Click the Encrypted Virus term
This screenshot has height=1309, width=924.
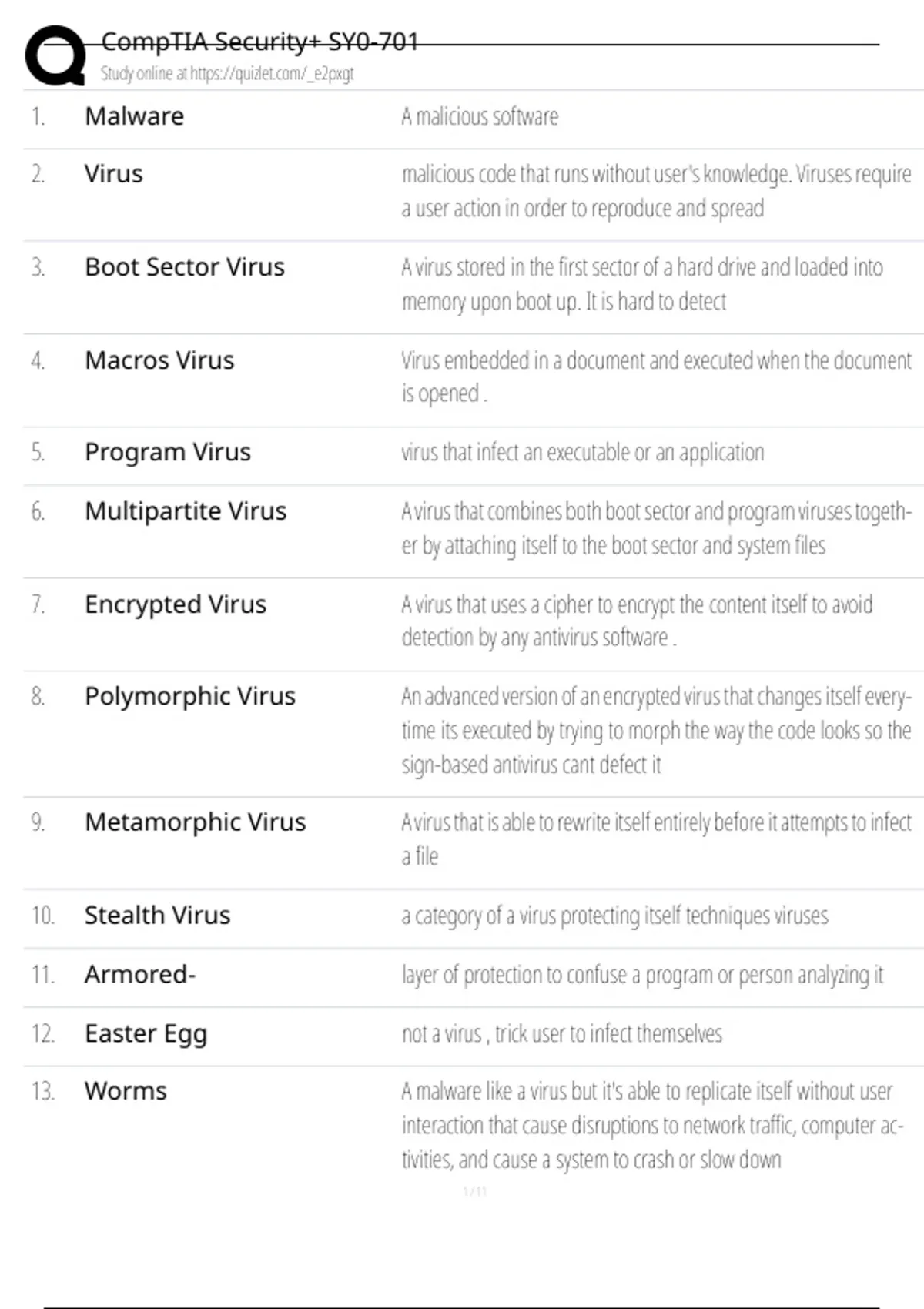175,604
